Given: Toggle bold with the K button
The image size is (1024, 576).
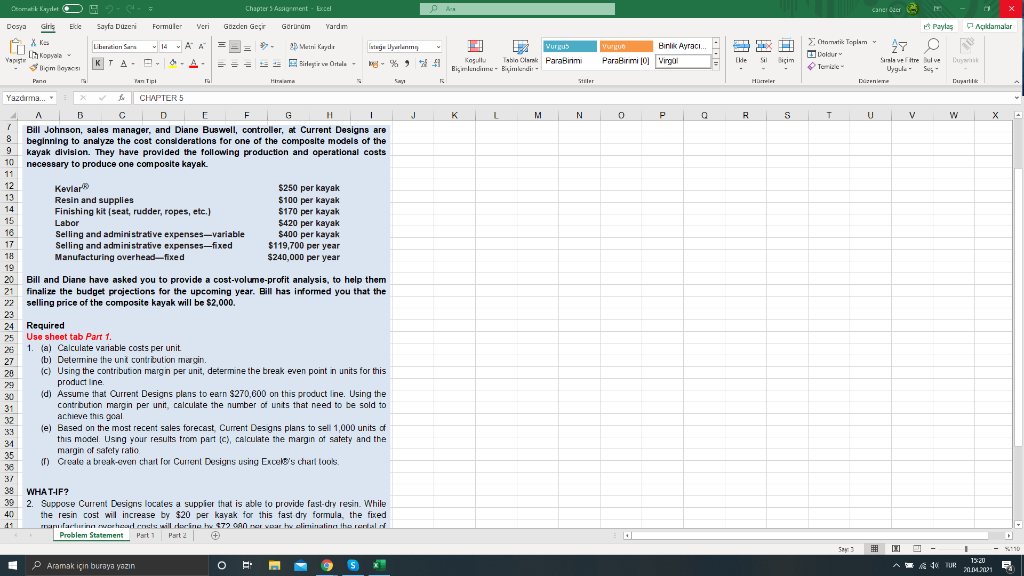Looking at the screenshot, I should tap(99, 63).
